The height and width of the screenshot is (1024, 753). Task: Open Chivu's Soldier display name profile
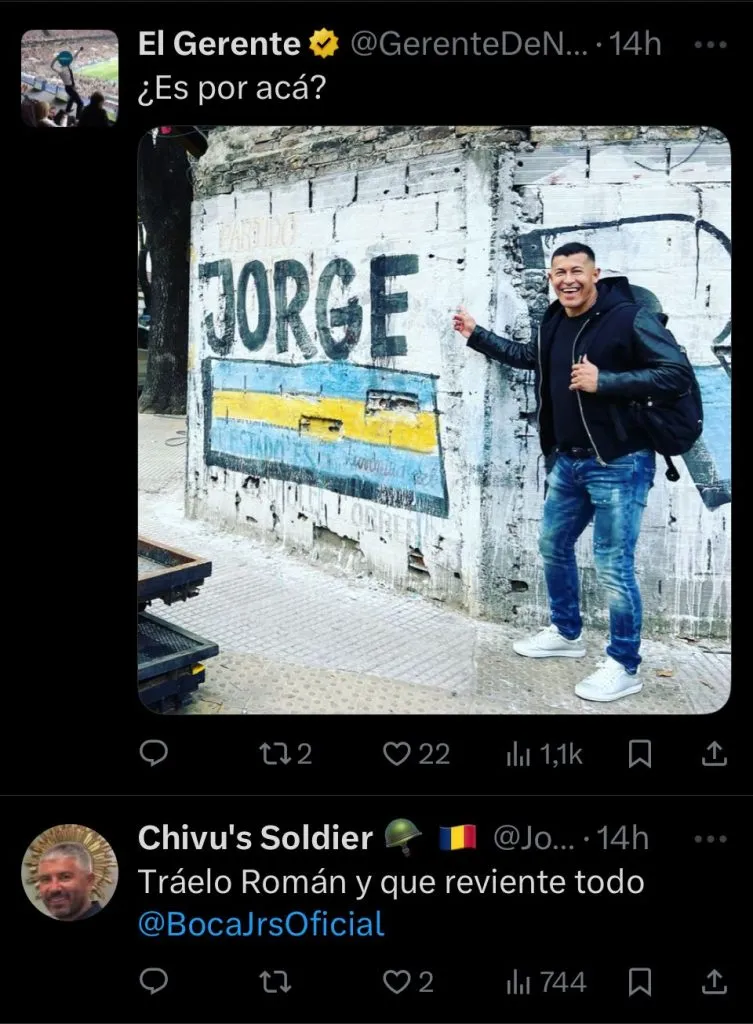click(255, 838)
